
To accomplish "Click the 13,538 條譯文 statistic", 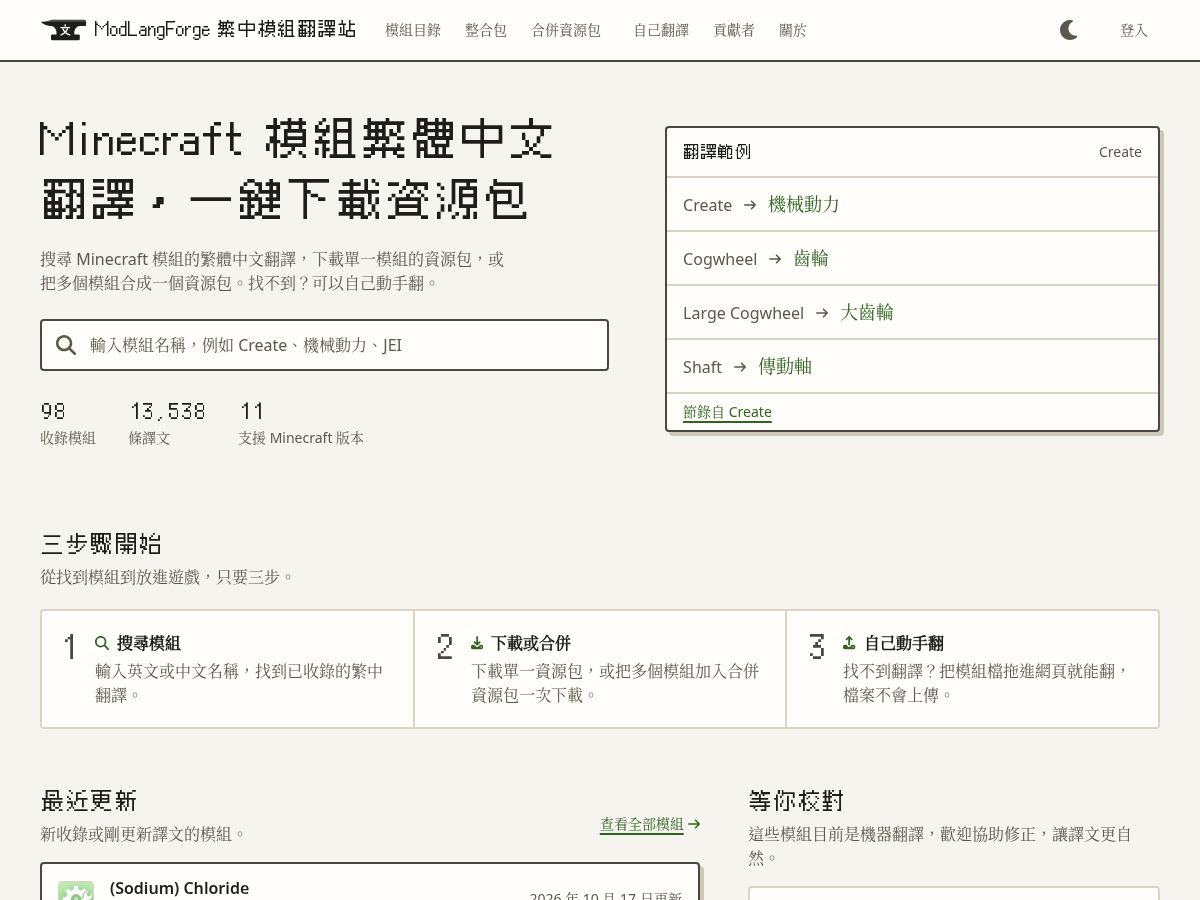I will click(167, 424).
